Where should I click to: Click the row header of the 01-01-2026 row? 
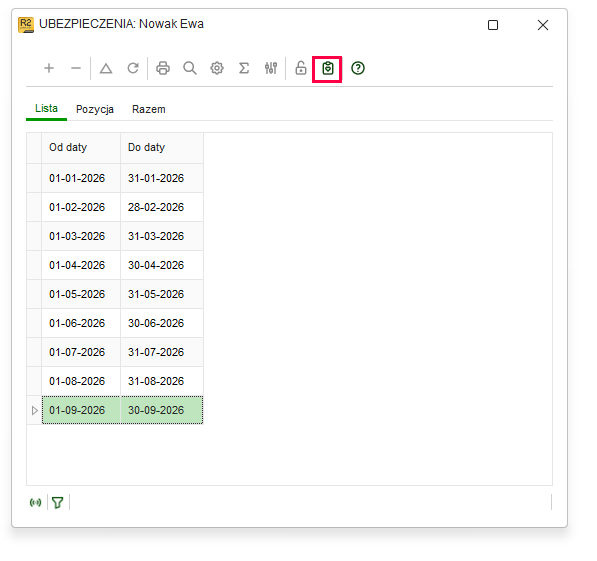(x=34, y=178)
